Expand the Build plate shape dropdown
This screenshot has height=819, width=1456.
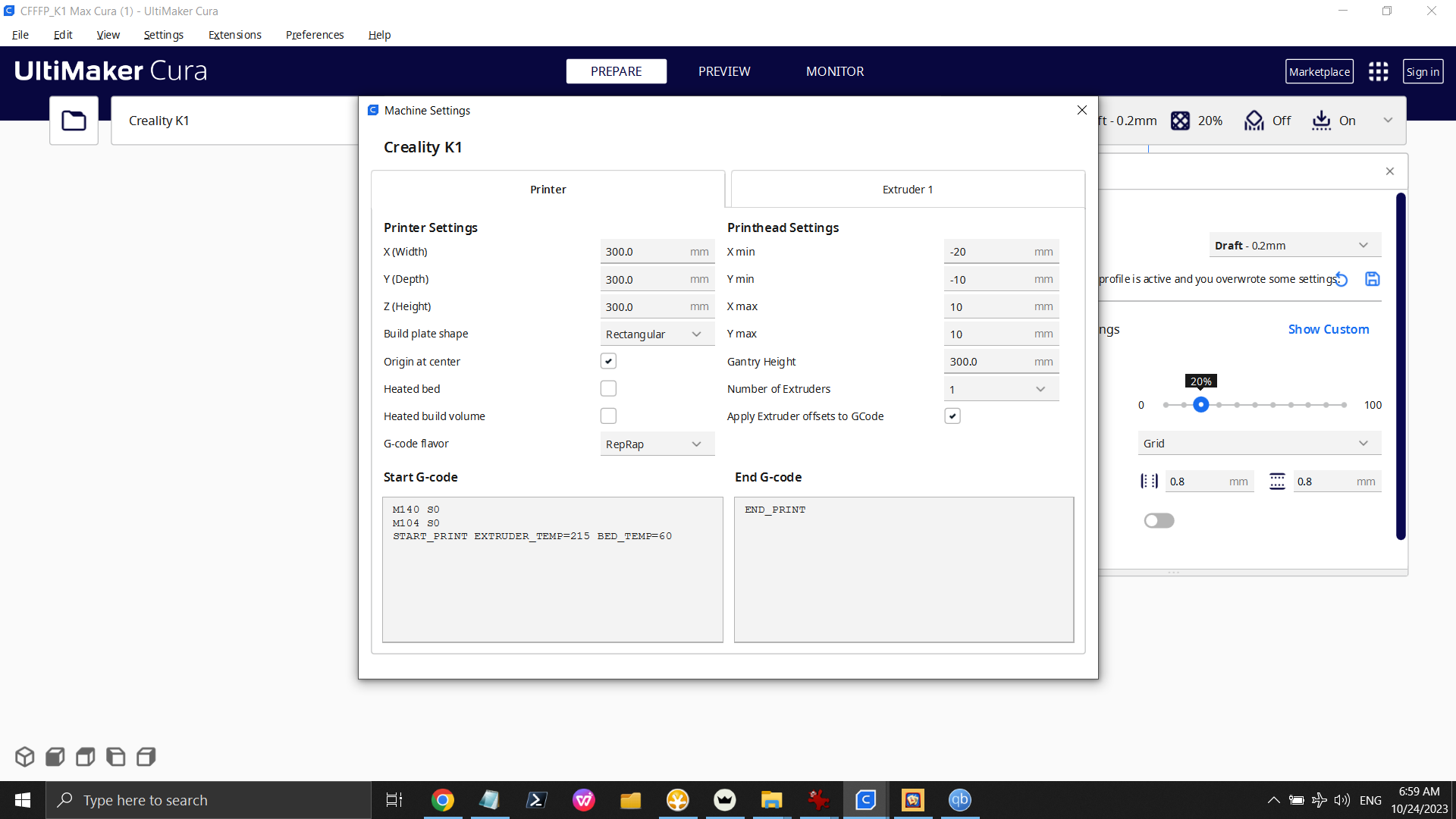[x=657, y=334]
